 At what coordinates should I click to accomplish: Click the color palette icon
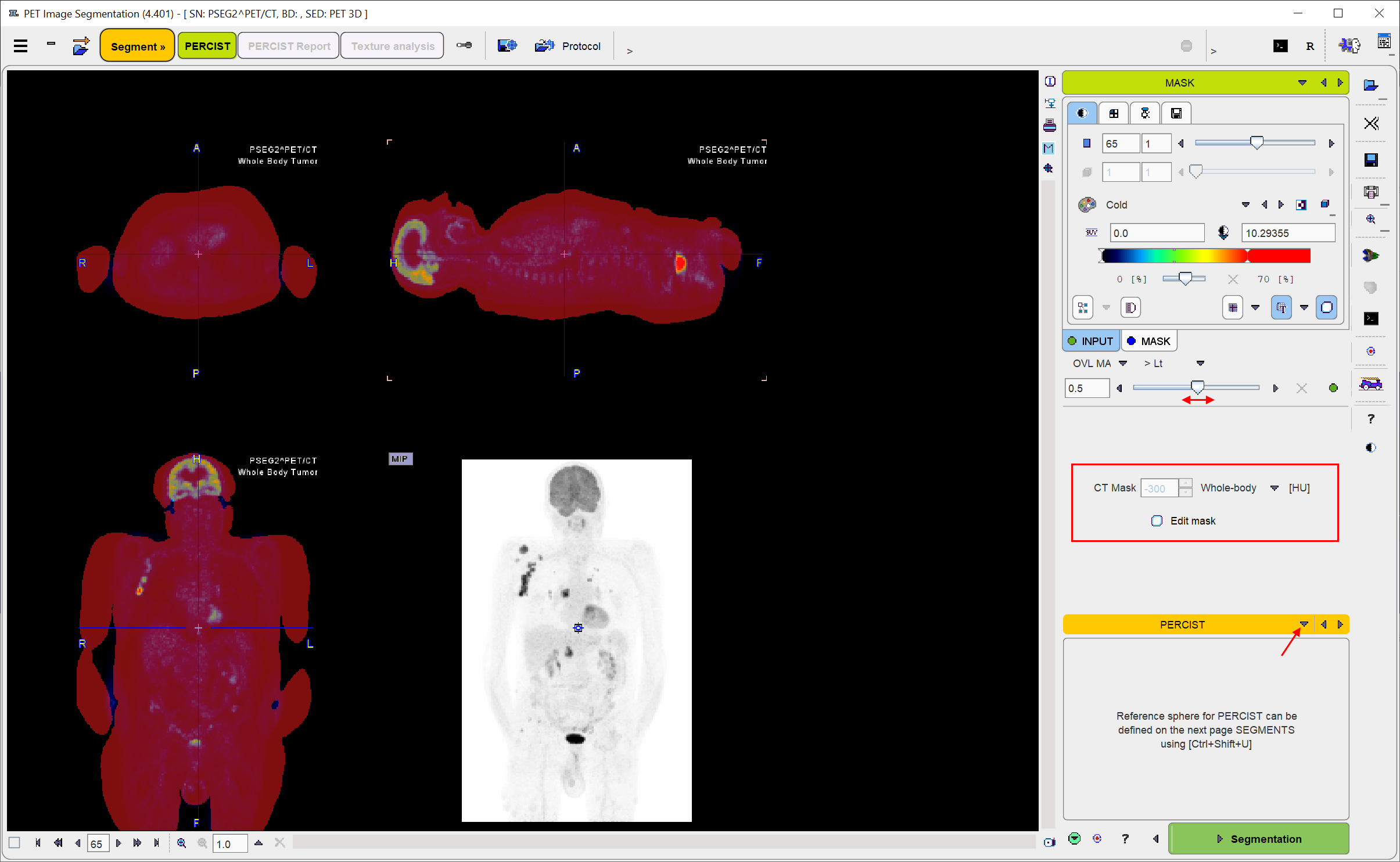tap(1087, 204)
